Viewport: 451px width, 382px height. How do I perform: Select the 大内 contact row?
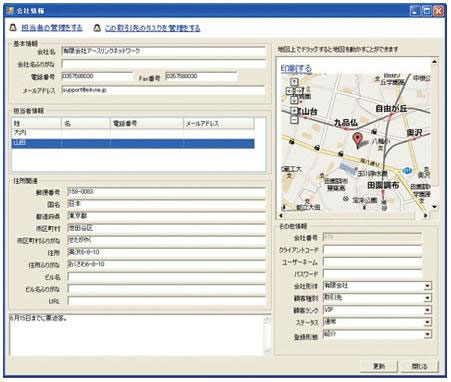click(133, 133)
